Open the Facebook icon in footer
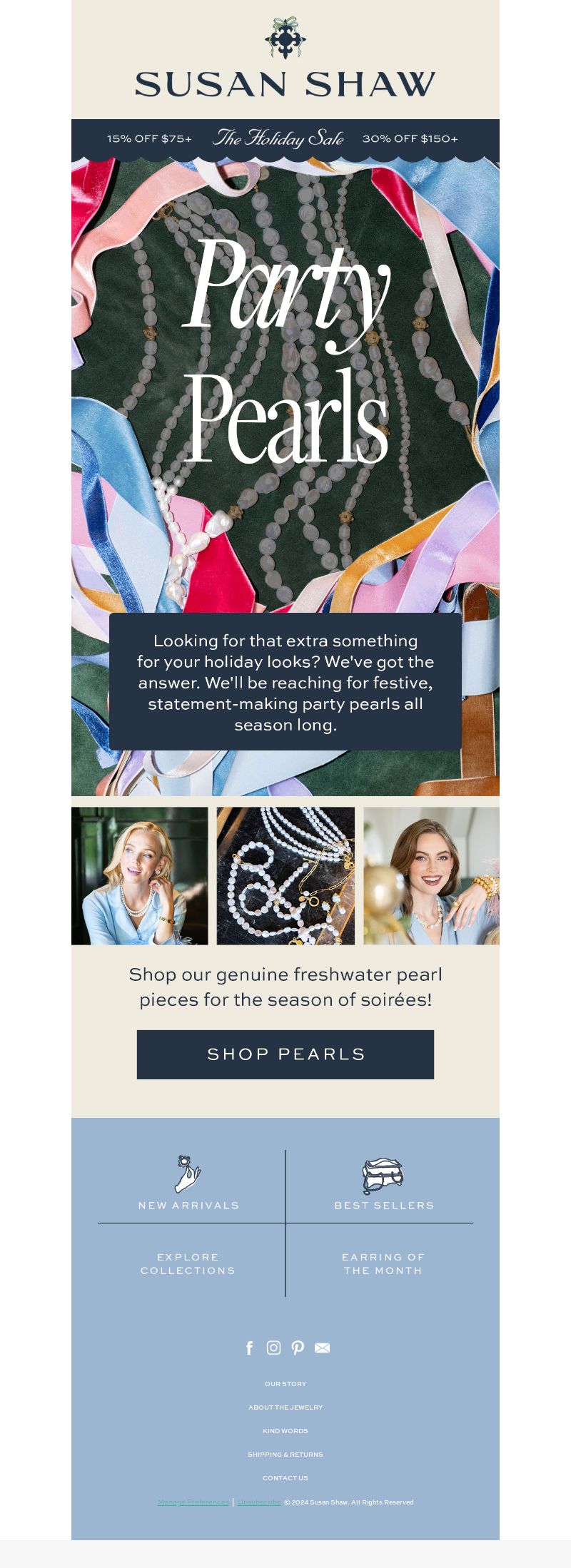This screenshot has height=1568, width=571. 249,1348
